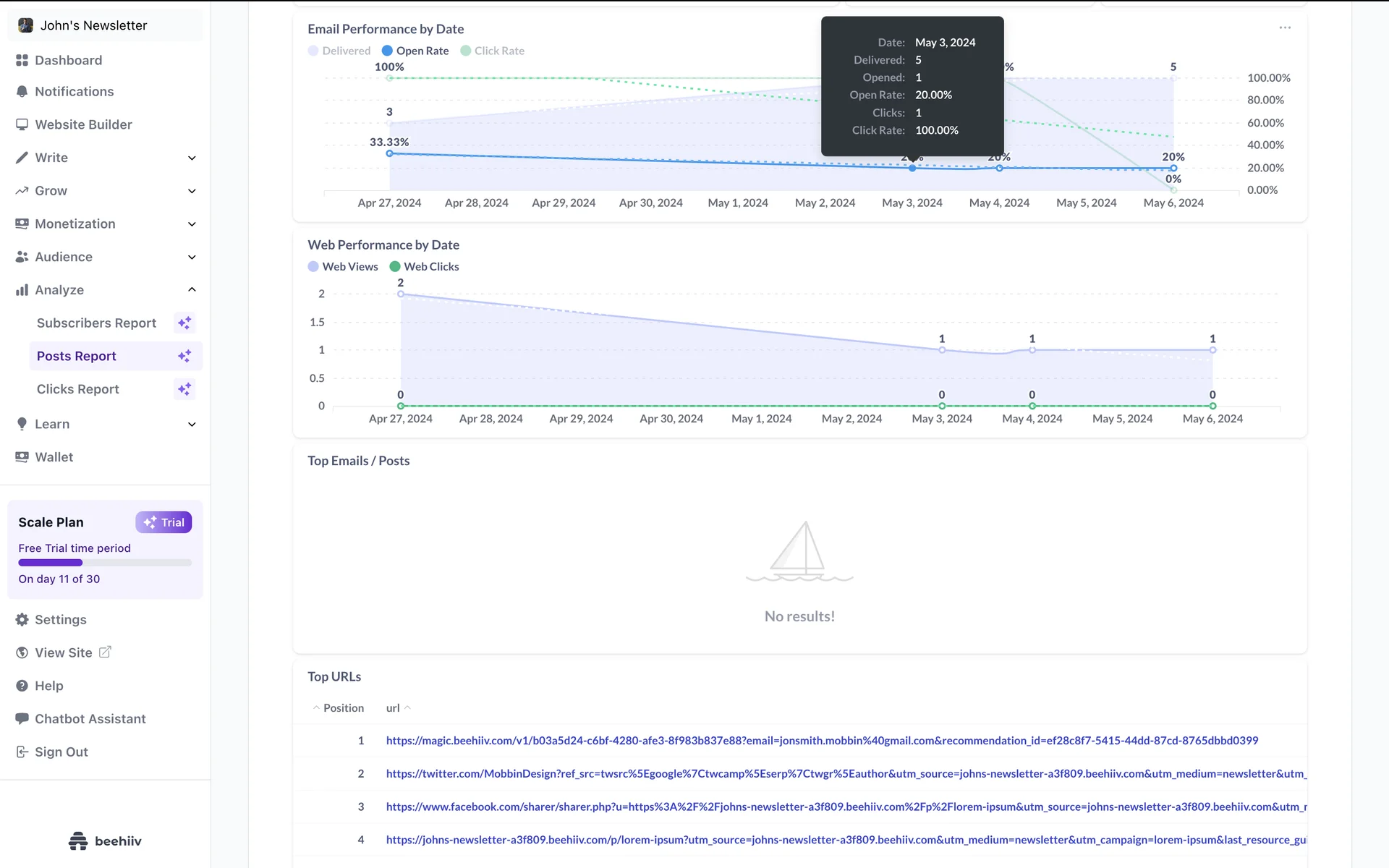The width and height of the screenshot is (1389, 868).
Task: Open the Clicks Report page
Action: pos(78,389)
